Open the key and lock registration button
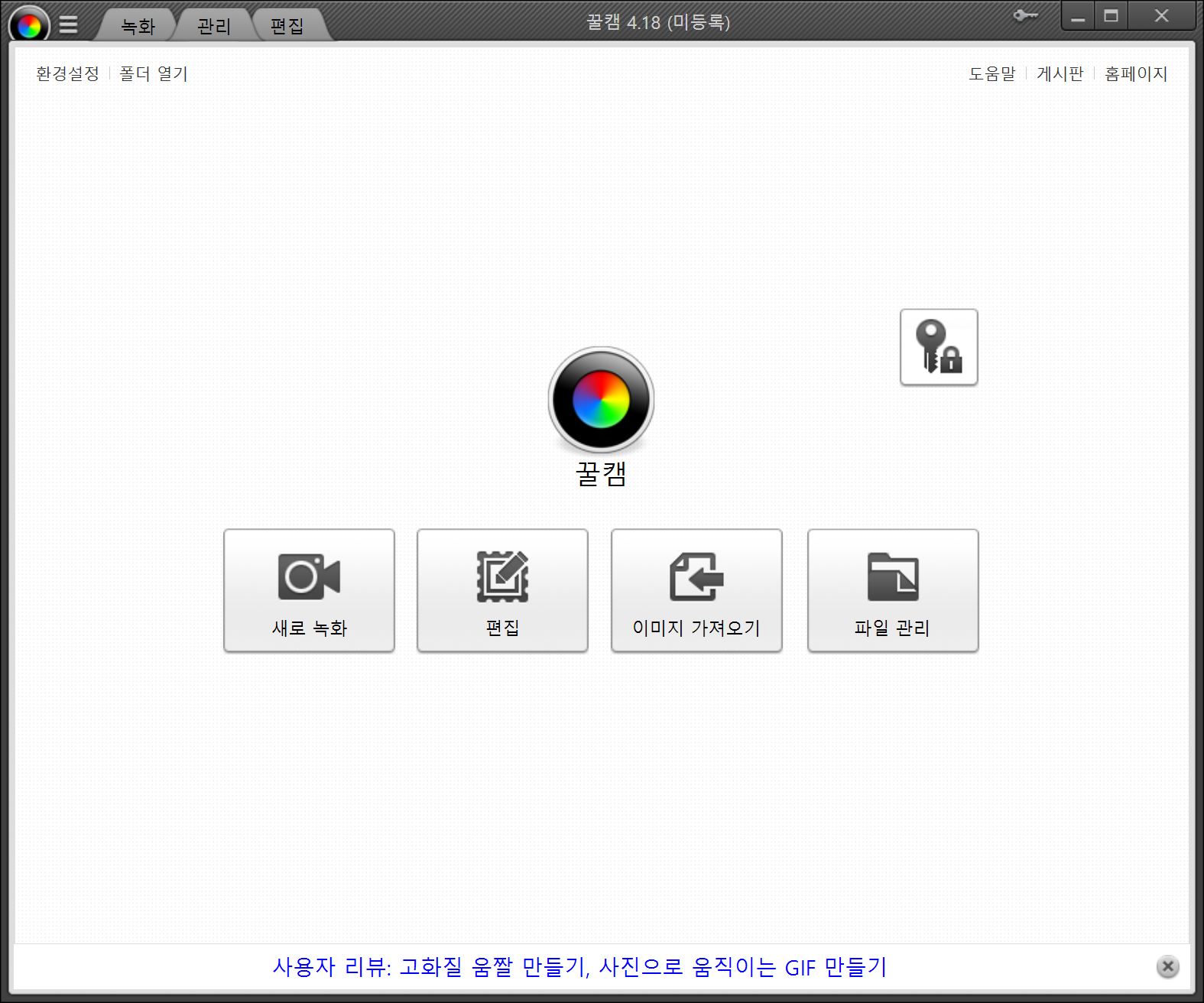Image resolution: width=1204 pixels, height=1003 pixels. 939,347
